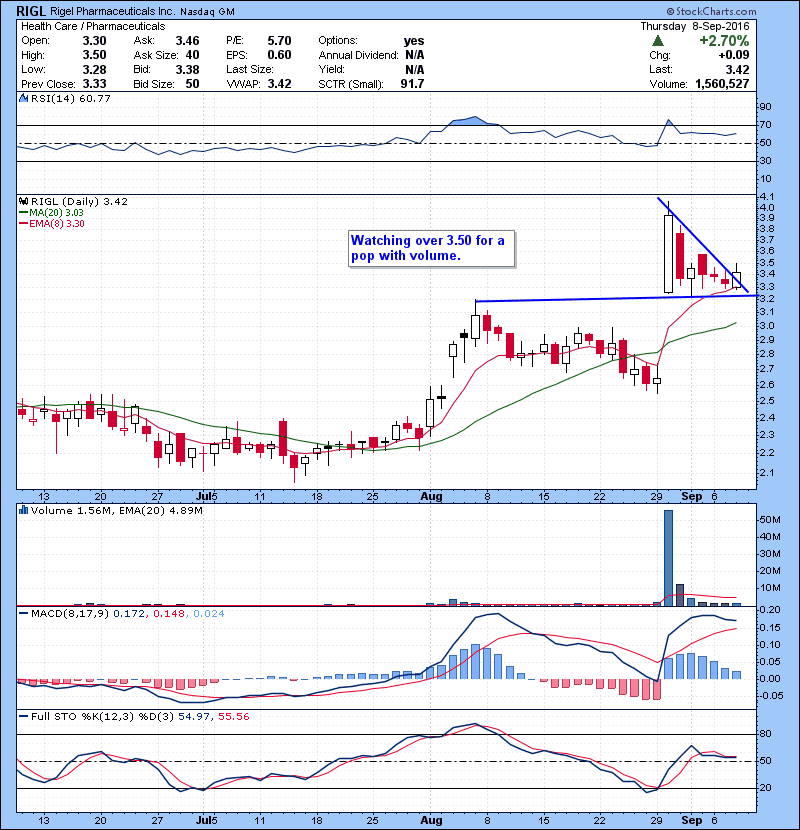Click the MACD(8,17,9) indicator label
Screen dimensions: 800x830
(x=70, y=614)
